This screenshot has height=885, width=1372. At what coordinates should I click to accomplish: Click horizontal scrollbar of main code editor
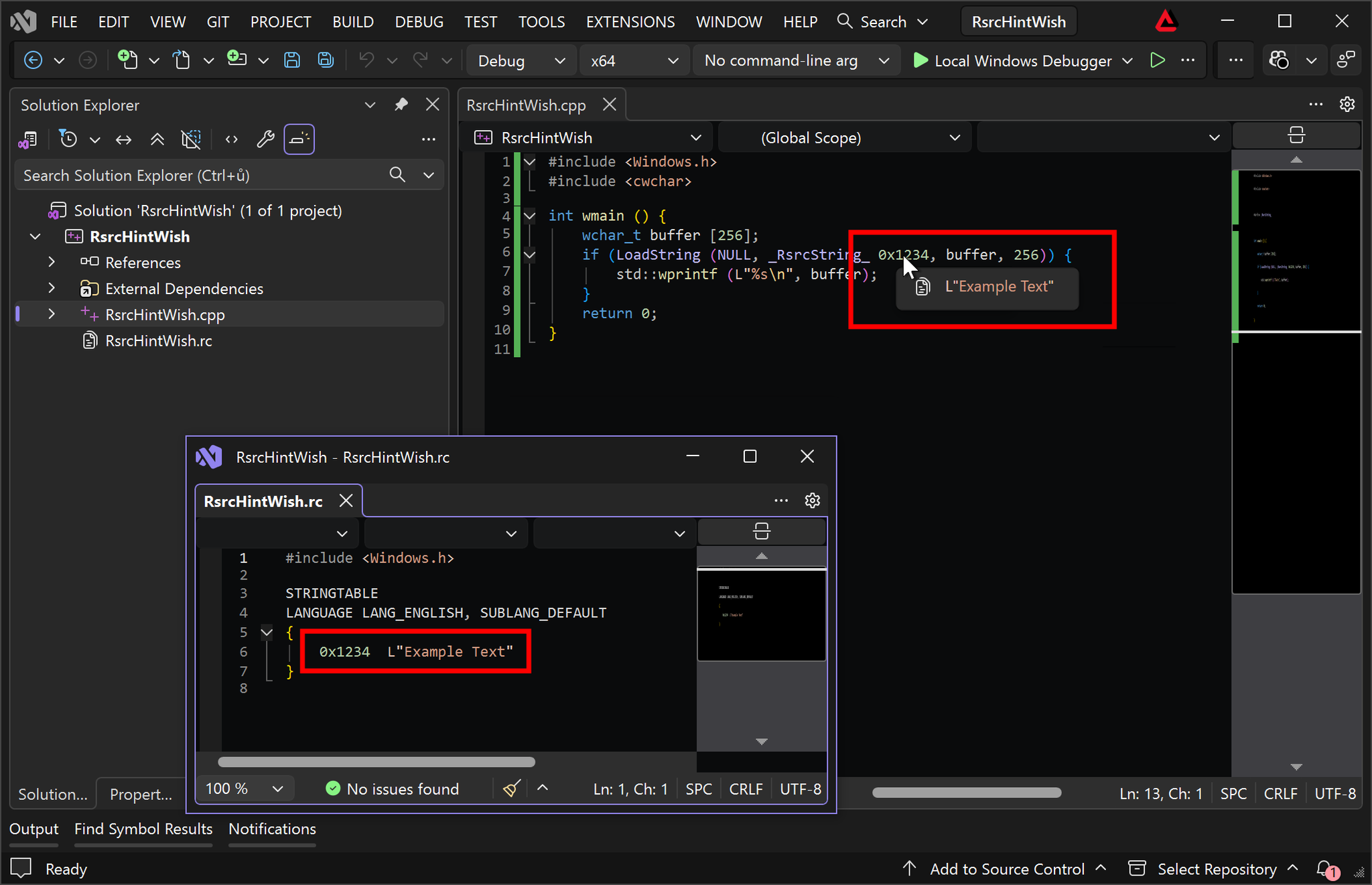click(967, 793)
